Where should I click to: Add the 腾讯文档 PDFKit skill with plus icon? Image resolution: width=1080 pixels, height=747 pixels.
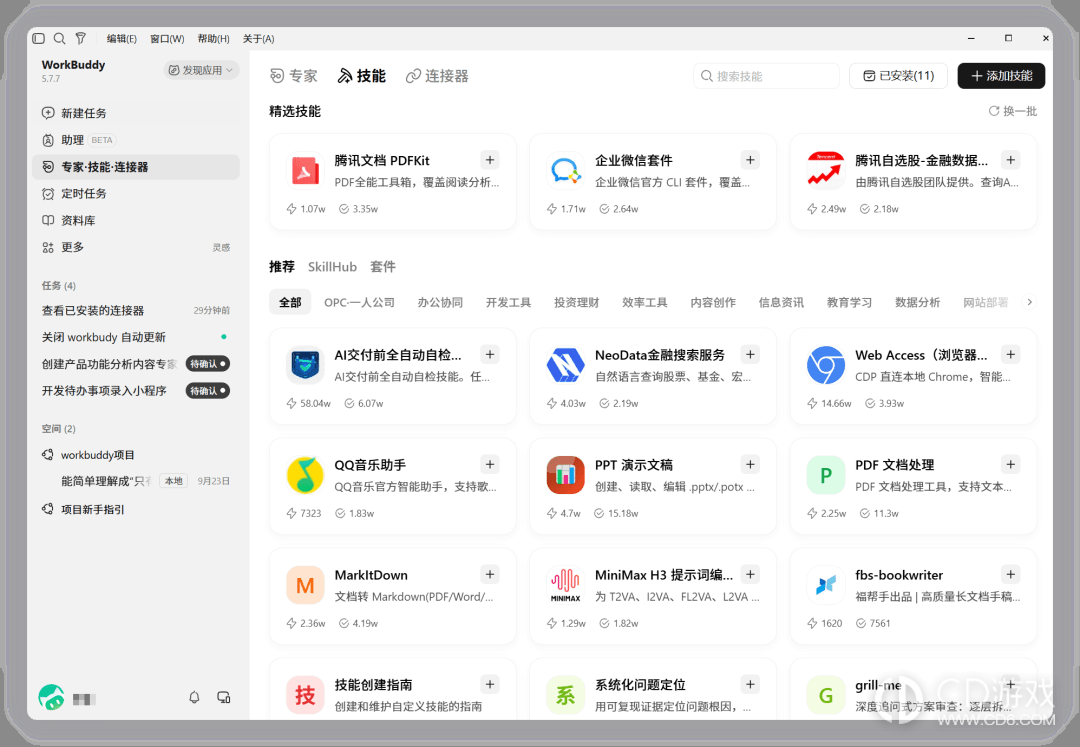pyautogui.click(x=490, y=160)
